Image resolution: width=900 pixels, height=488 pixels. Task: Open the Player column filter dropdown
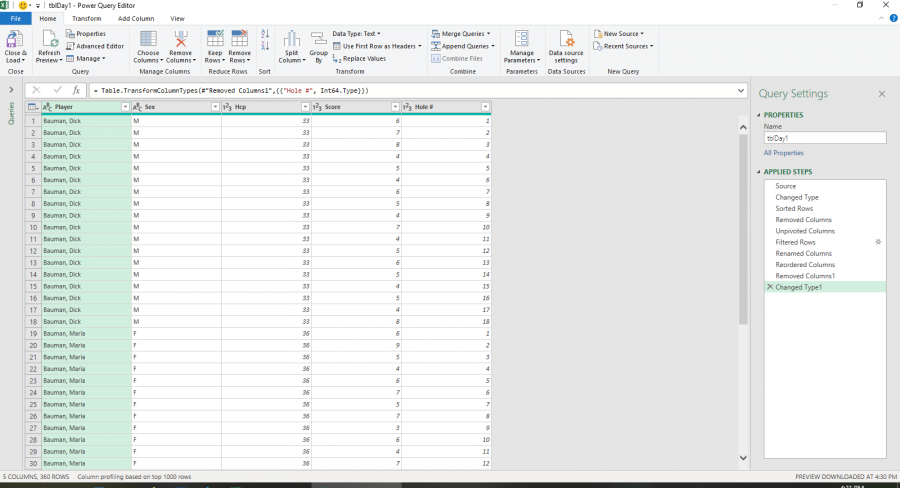[125, 107]
